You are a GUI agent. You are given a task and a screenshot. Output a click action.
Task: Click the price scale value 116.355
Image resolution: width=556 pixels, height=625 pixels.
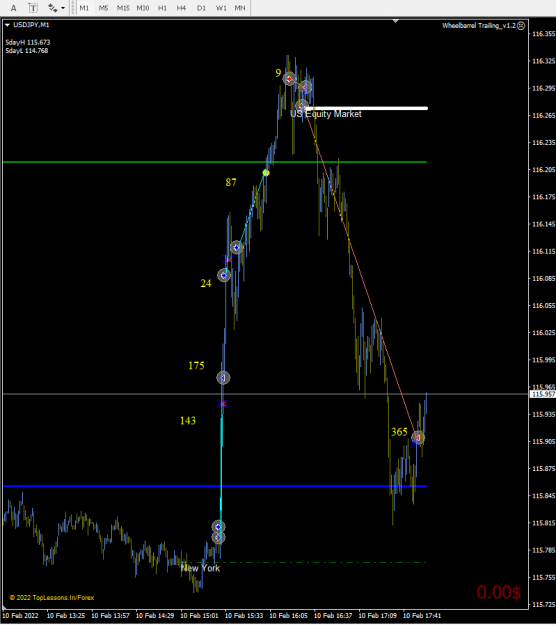click(x=544, y=34)
